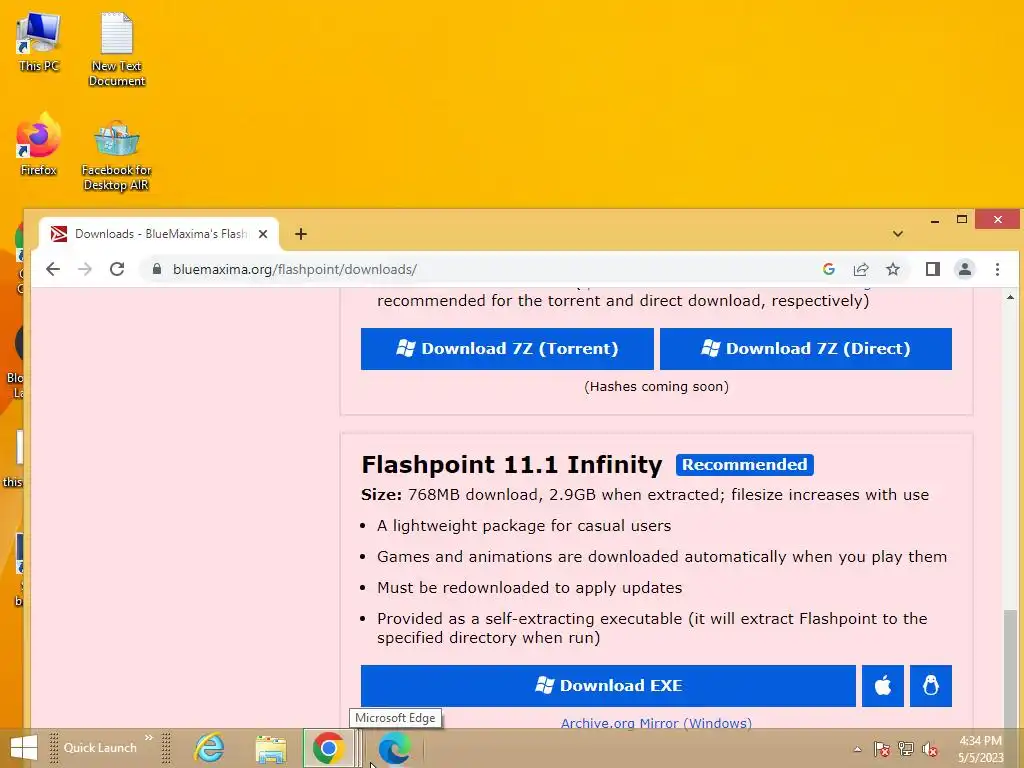Open Chrome profile avatar
Screen dimensions: 1024x768
point(965,269)
